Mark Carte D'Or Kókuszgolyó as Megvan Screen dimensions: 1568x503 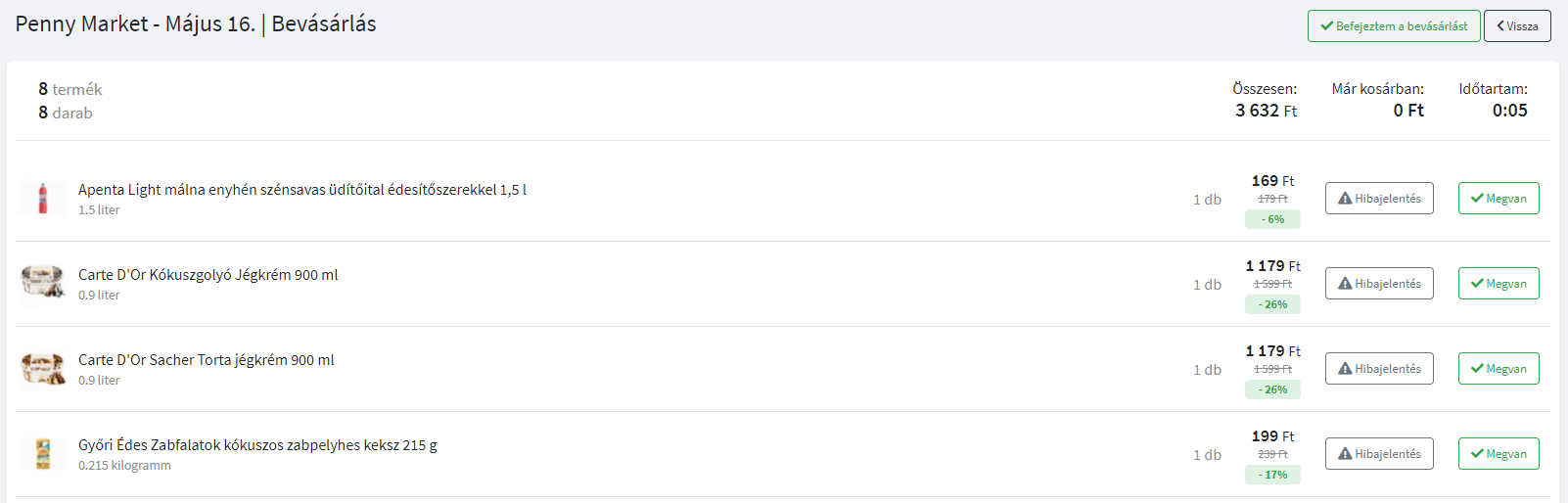pos(1499,284)
